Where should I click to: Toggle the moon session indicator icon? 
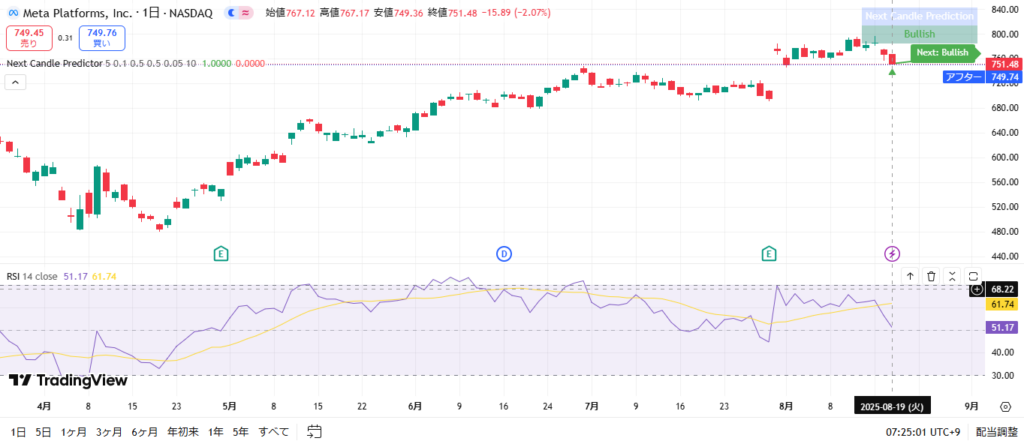231,13
